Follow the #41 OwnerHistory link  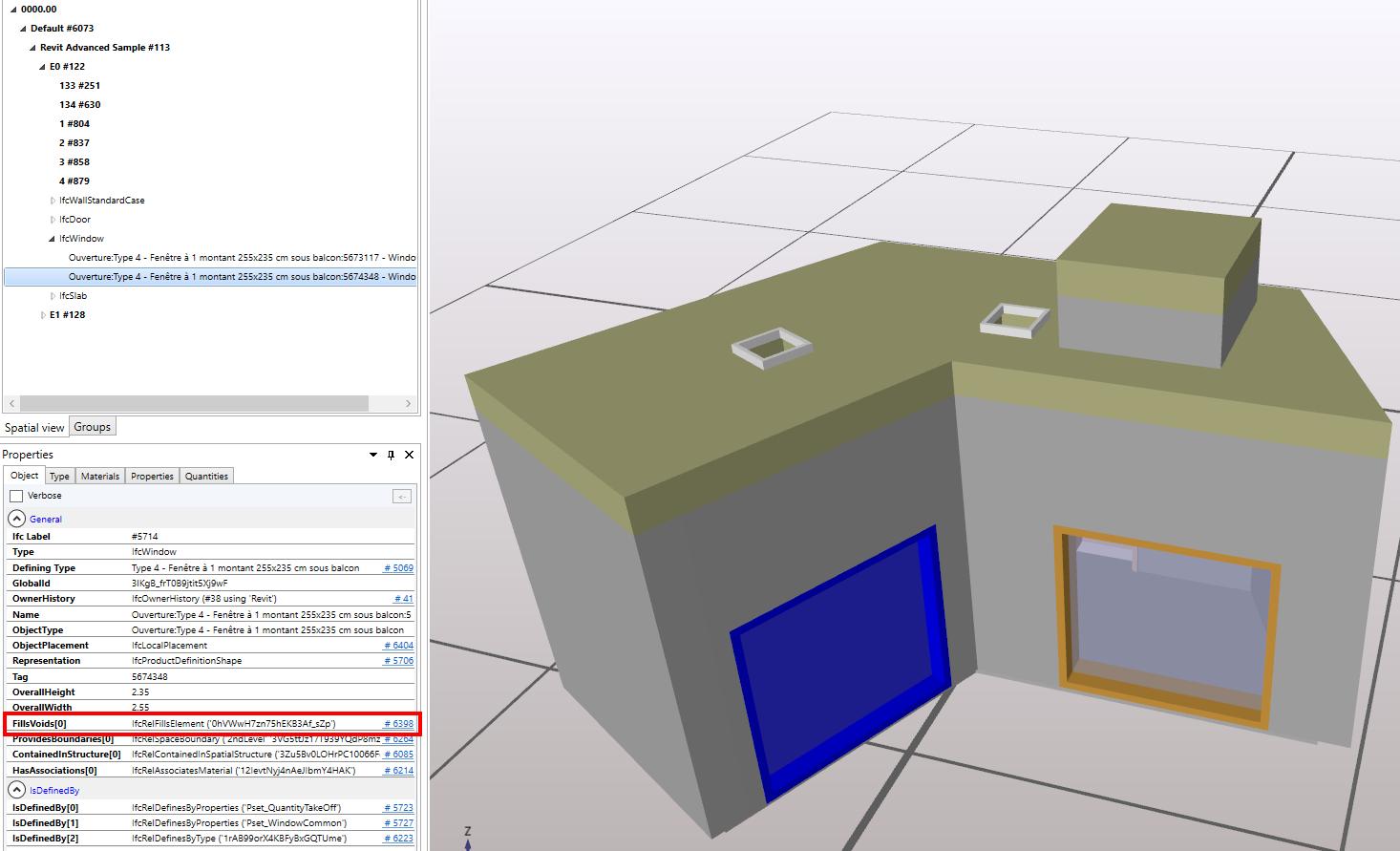[x=403, y=599]
